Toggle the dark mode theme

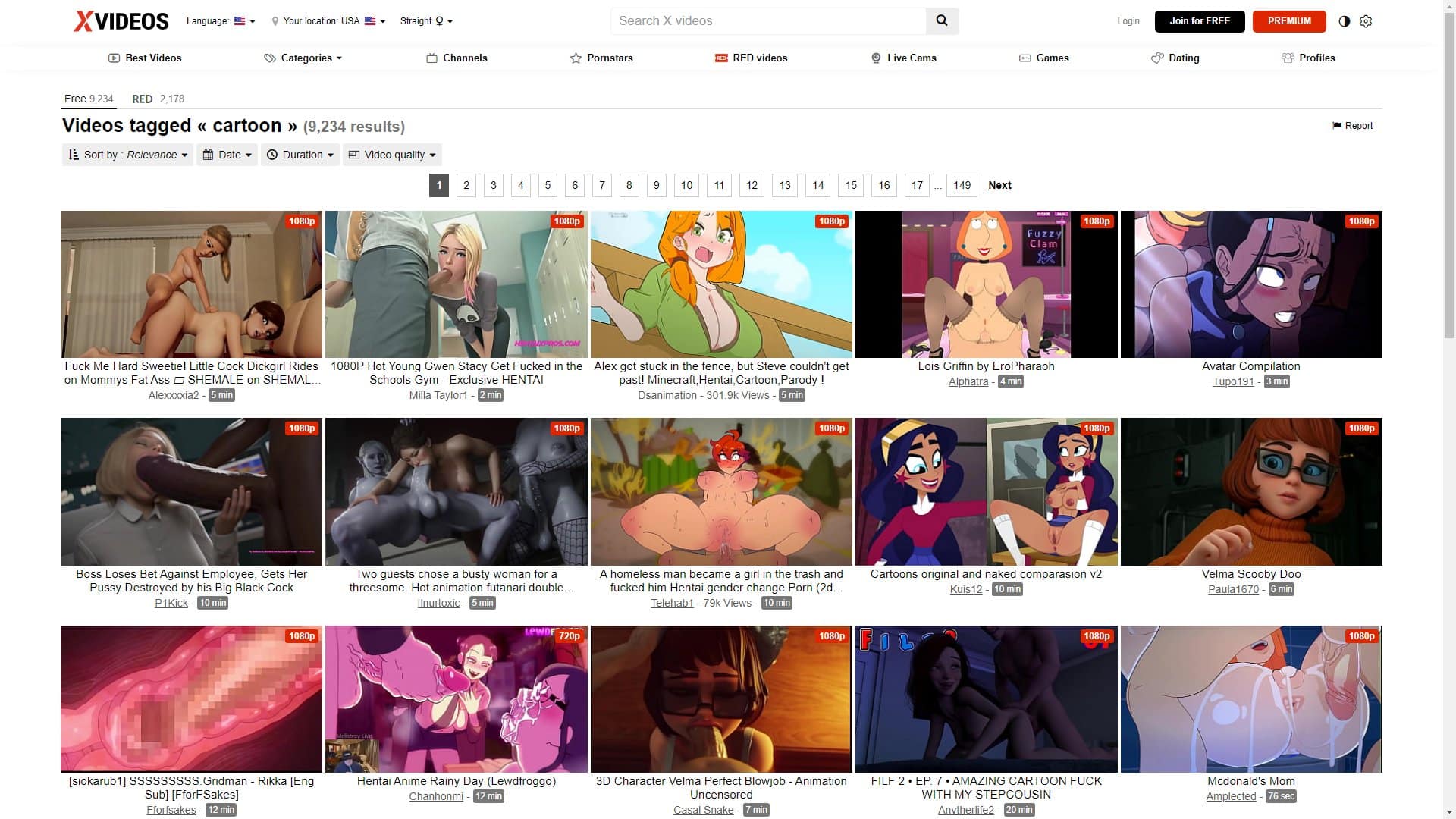click(1344, 21)
